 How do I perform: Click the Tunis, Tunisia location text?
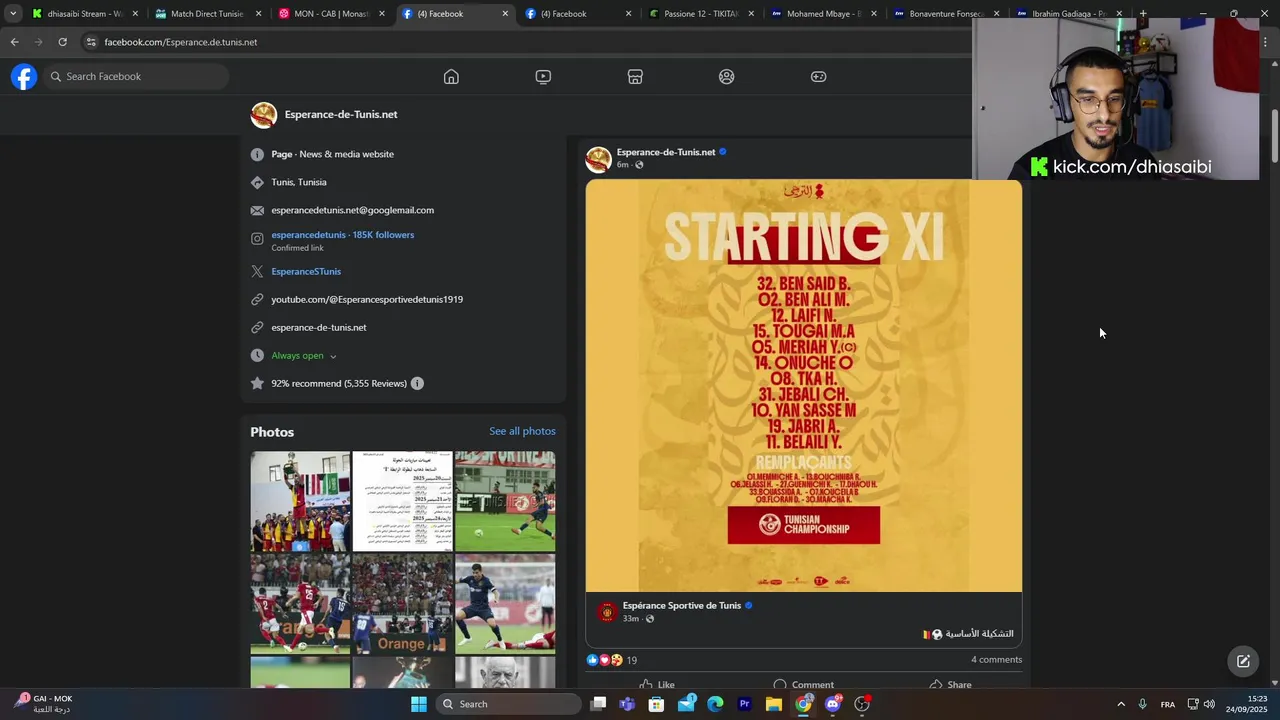(x=299, y=183)
